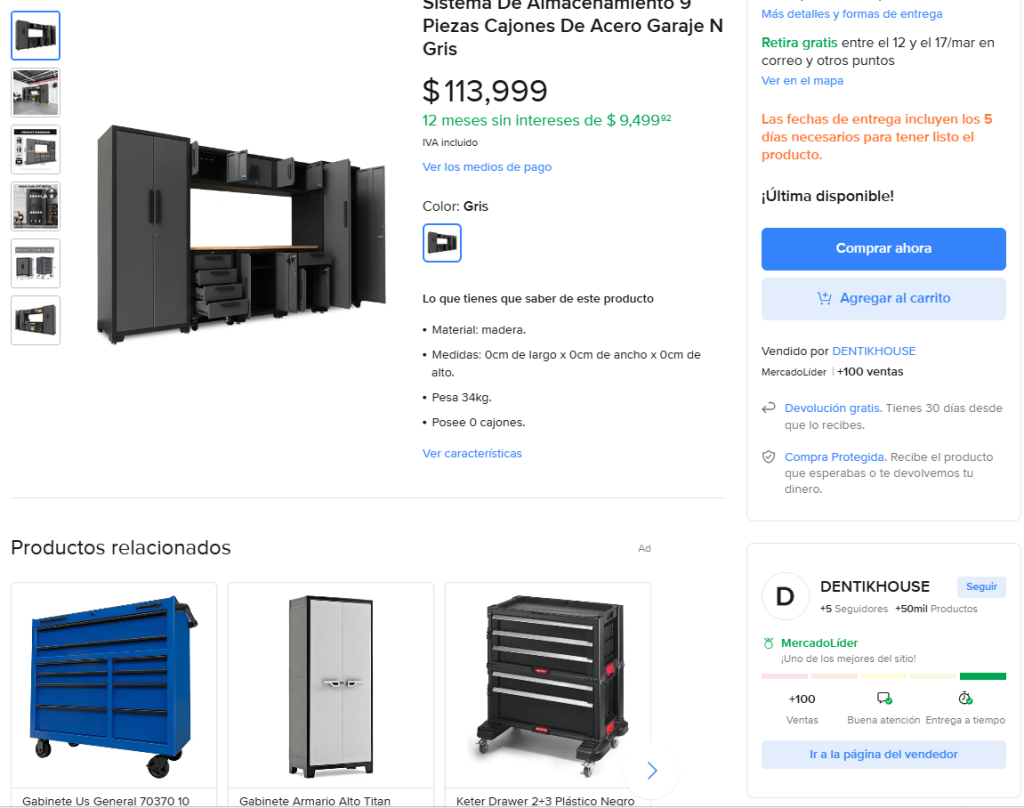Image resolution: width=1024 pixels, height=808 pixels.
Task: Click the DENTIKHOUSE seller avatar letter D
Action: (x=785, y=596)
